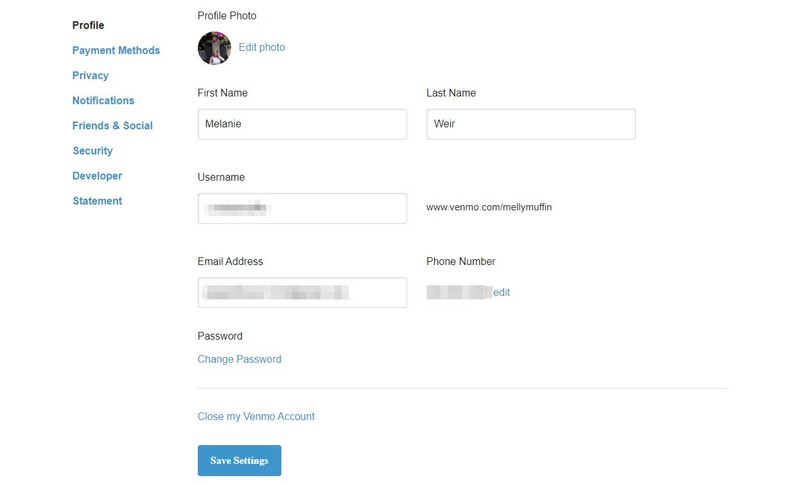Image resolution: width=790 pixels, height=485 pixels.
Task: Select the Email Address input field
Action: (x=302, y=292)
